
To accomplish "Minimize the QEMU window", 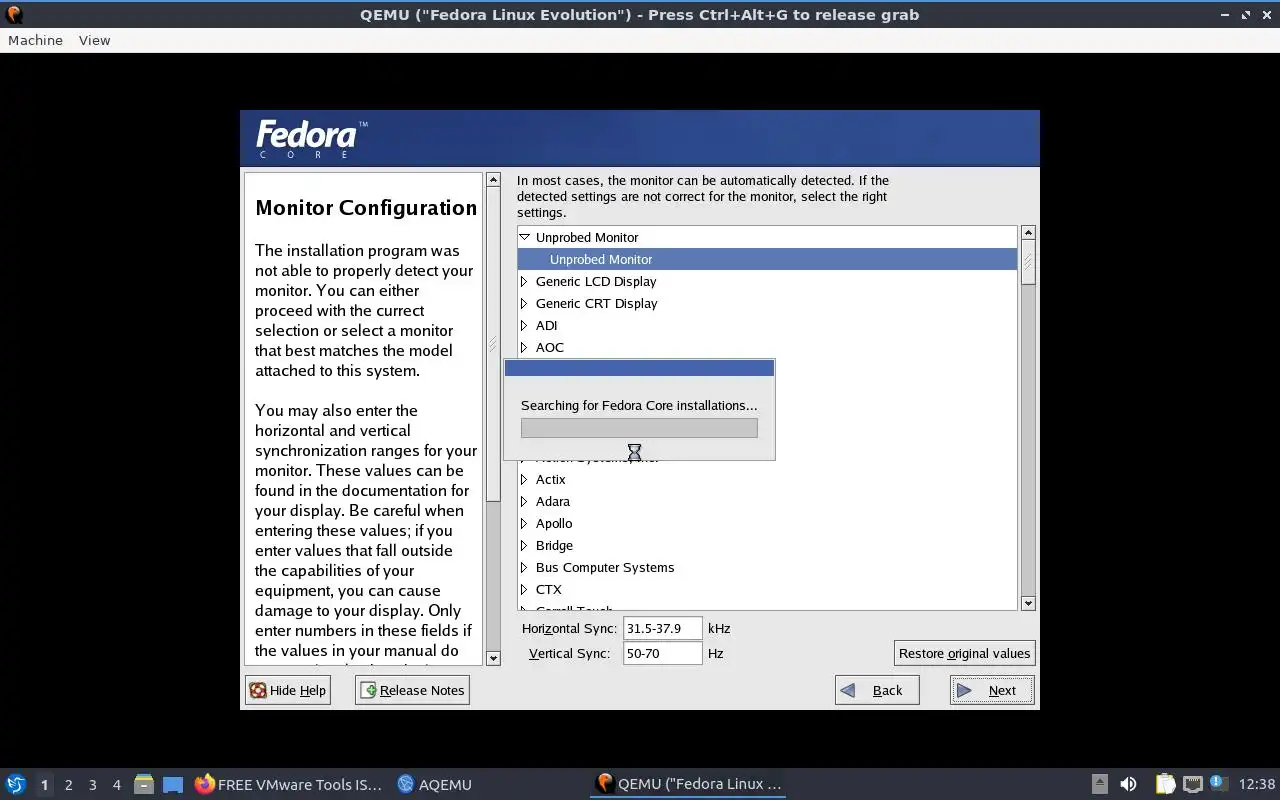I will pos(1226,14).
